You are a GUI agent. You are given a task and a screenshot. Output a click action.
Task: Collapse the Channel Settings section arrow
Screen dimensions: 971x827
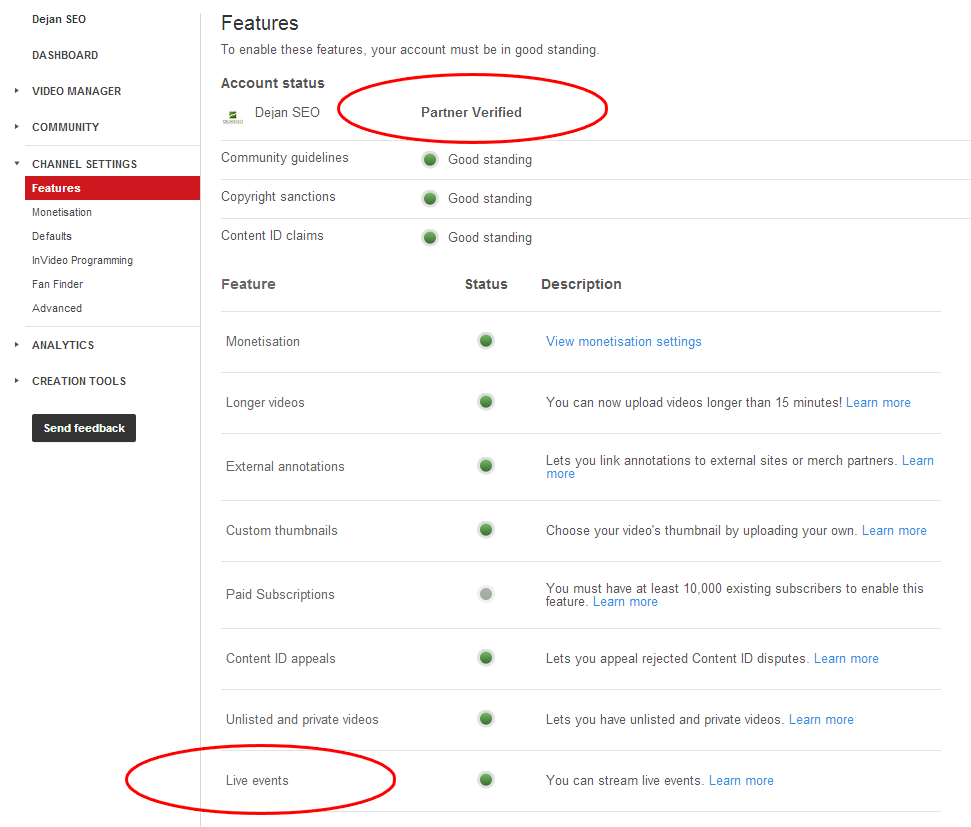coord(17,164)
